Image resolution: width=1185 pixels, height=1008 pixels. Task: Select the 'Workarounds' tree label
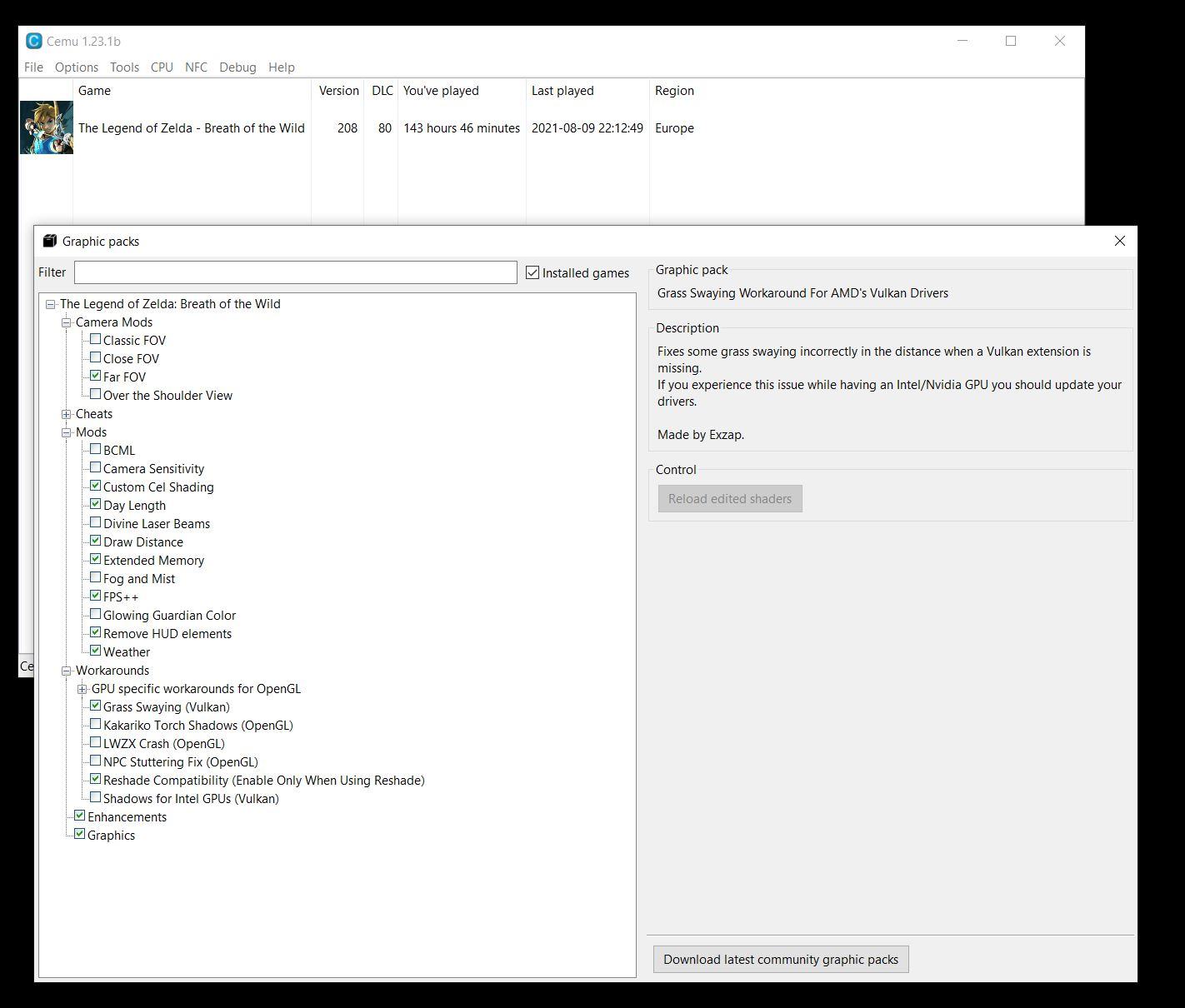112,671
